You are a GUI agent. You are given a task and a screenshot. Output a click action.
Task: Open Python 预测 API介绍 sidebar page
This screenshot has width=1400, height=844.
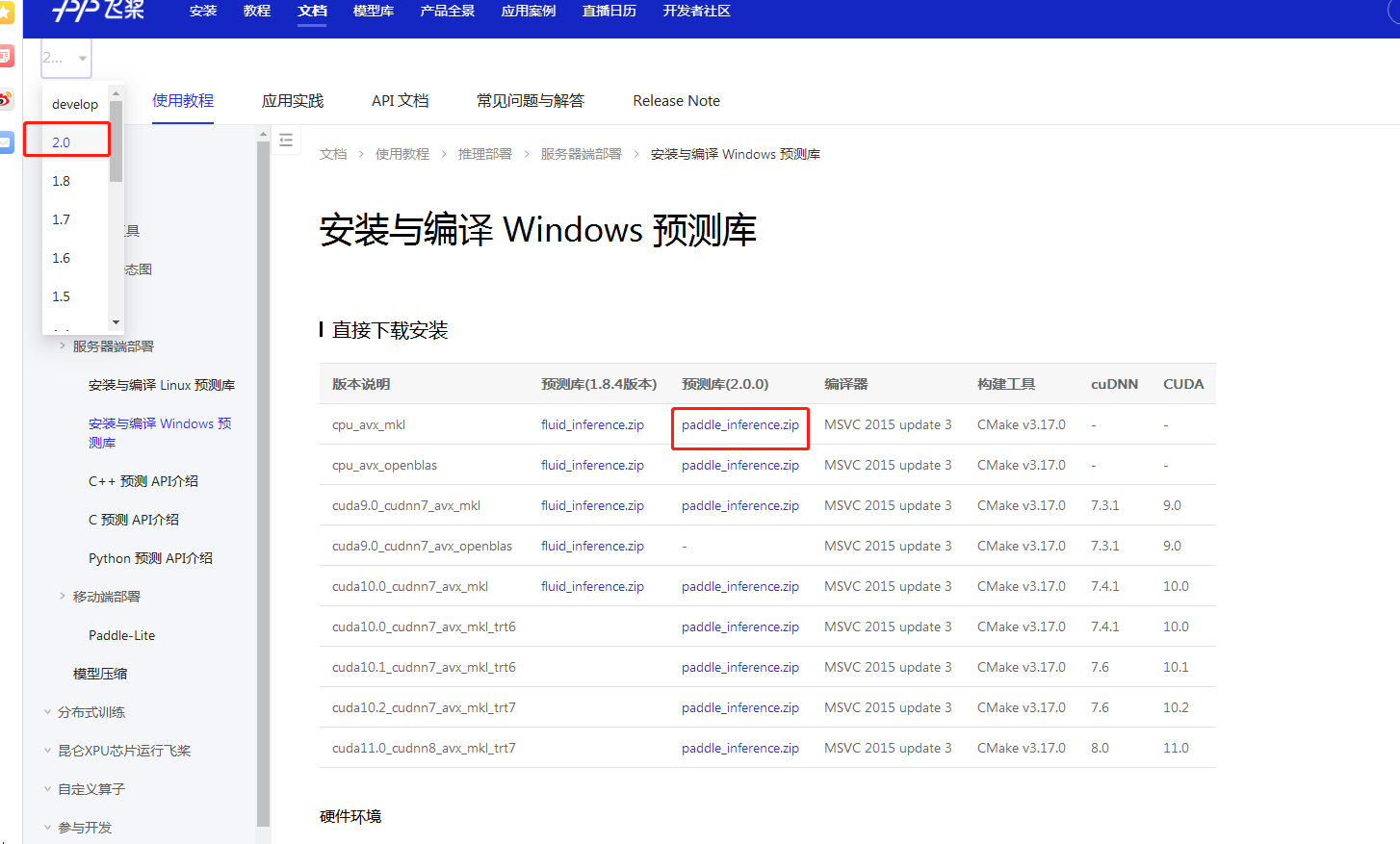(150, 558)
